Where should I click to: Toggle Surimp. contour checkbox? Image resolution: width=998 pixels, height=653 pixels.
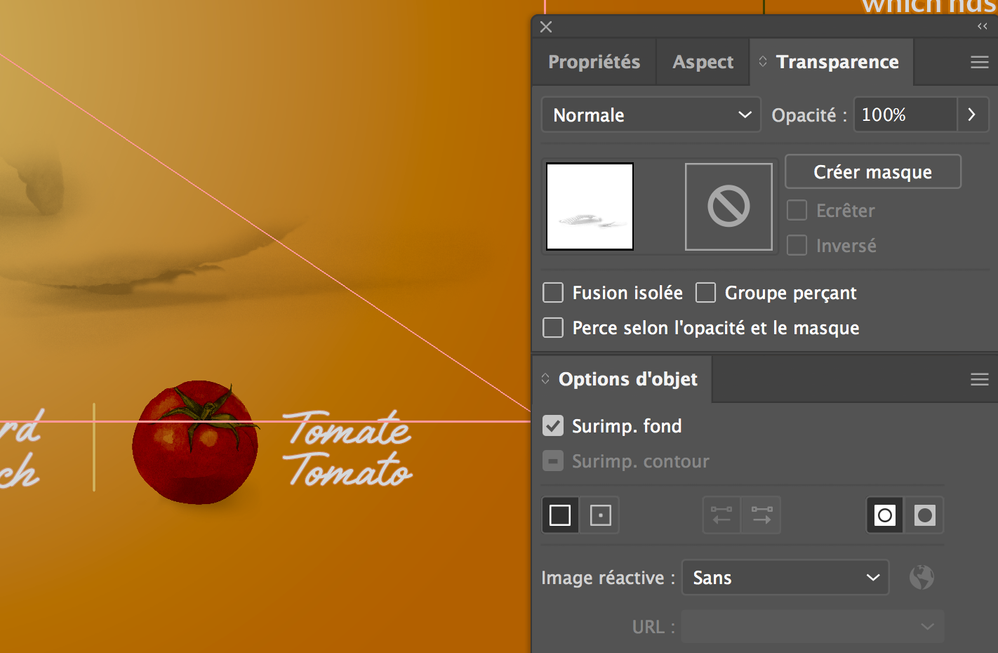[553, 461]
